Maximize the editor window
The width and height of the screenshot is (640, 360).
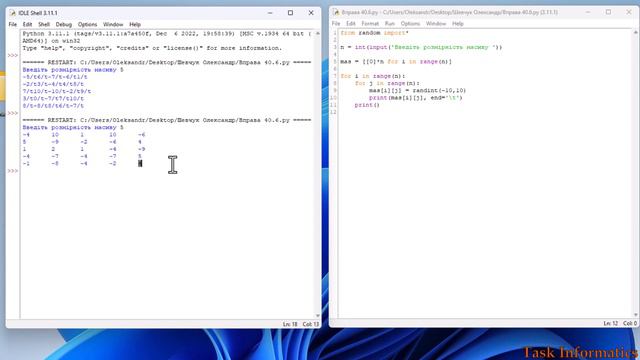[608, 12]
